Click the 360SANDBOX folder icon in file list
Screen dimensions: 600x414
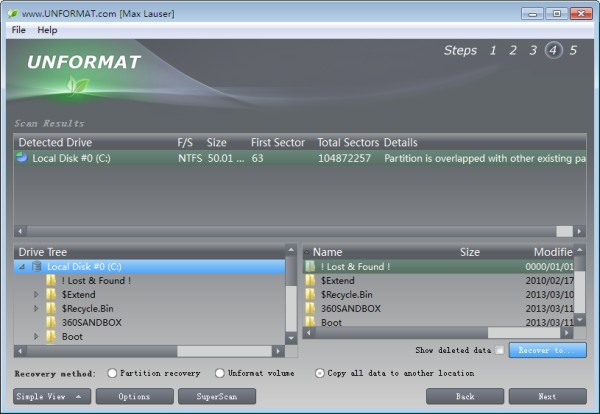[x=310, y=308]
